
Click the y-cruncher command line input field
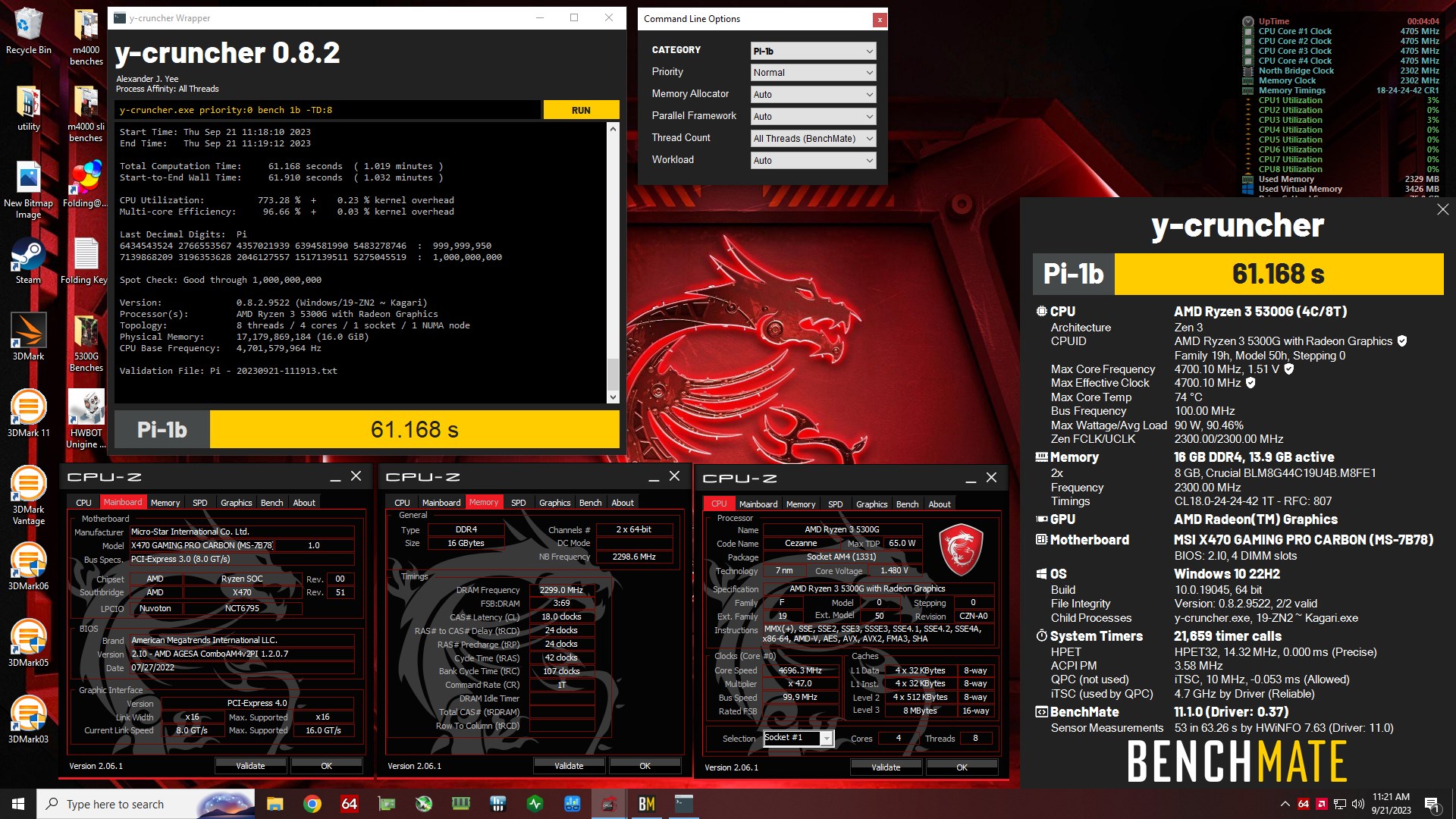(x=328, y=110)
